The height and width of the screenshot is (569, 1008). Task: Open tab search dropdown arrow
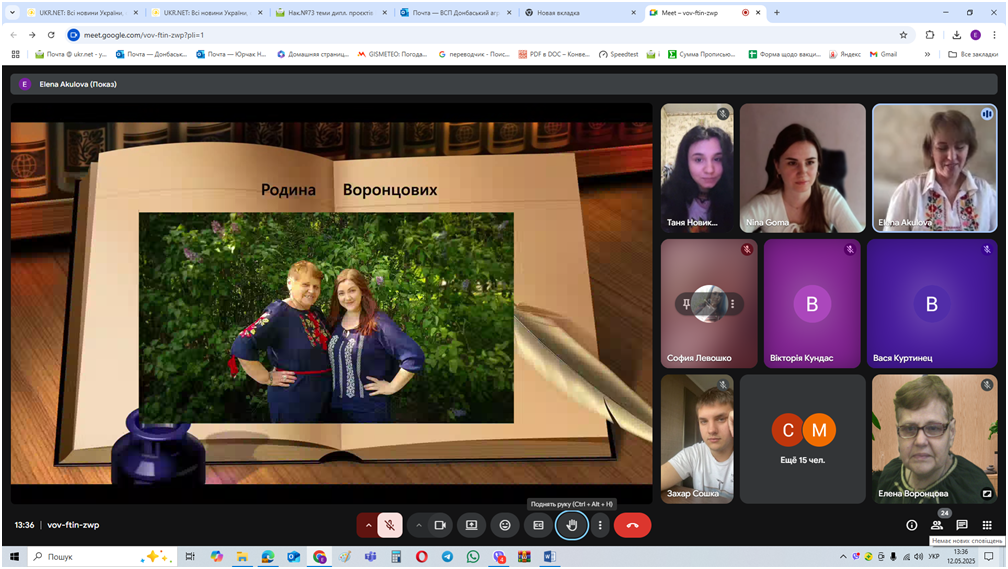(12, 12)
